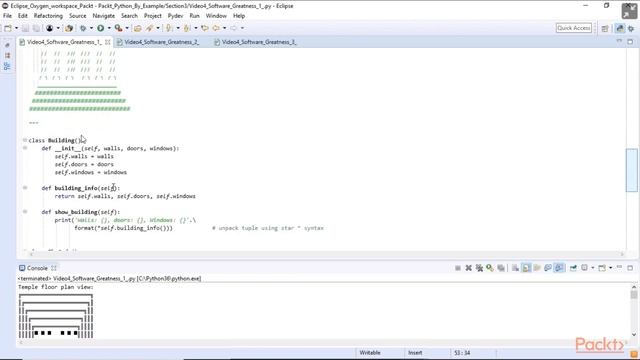Image resolution: width=640 pixels, height=360 pixels.
Task: Open the Help menu
Action: [239, 16]
